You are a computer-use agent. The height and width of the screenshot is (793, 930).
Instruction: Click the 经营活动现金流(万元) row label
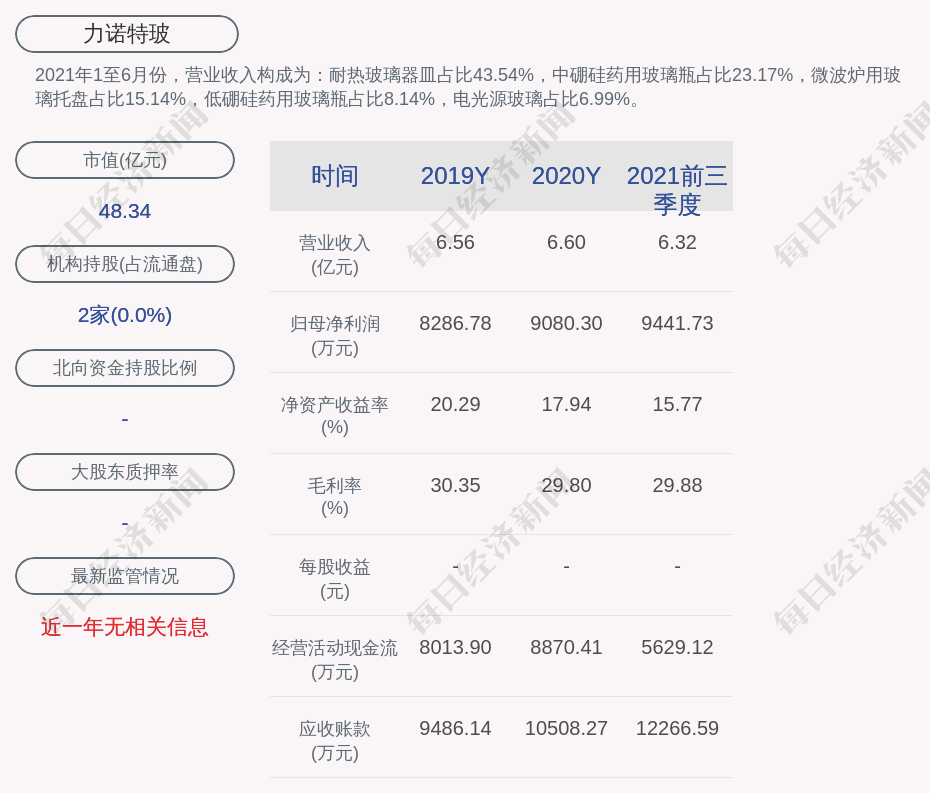[x=335, y=660]
